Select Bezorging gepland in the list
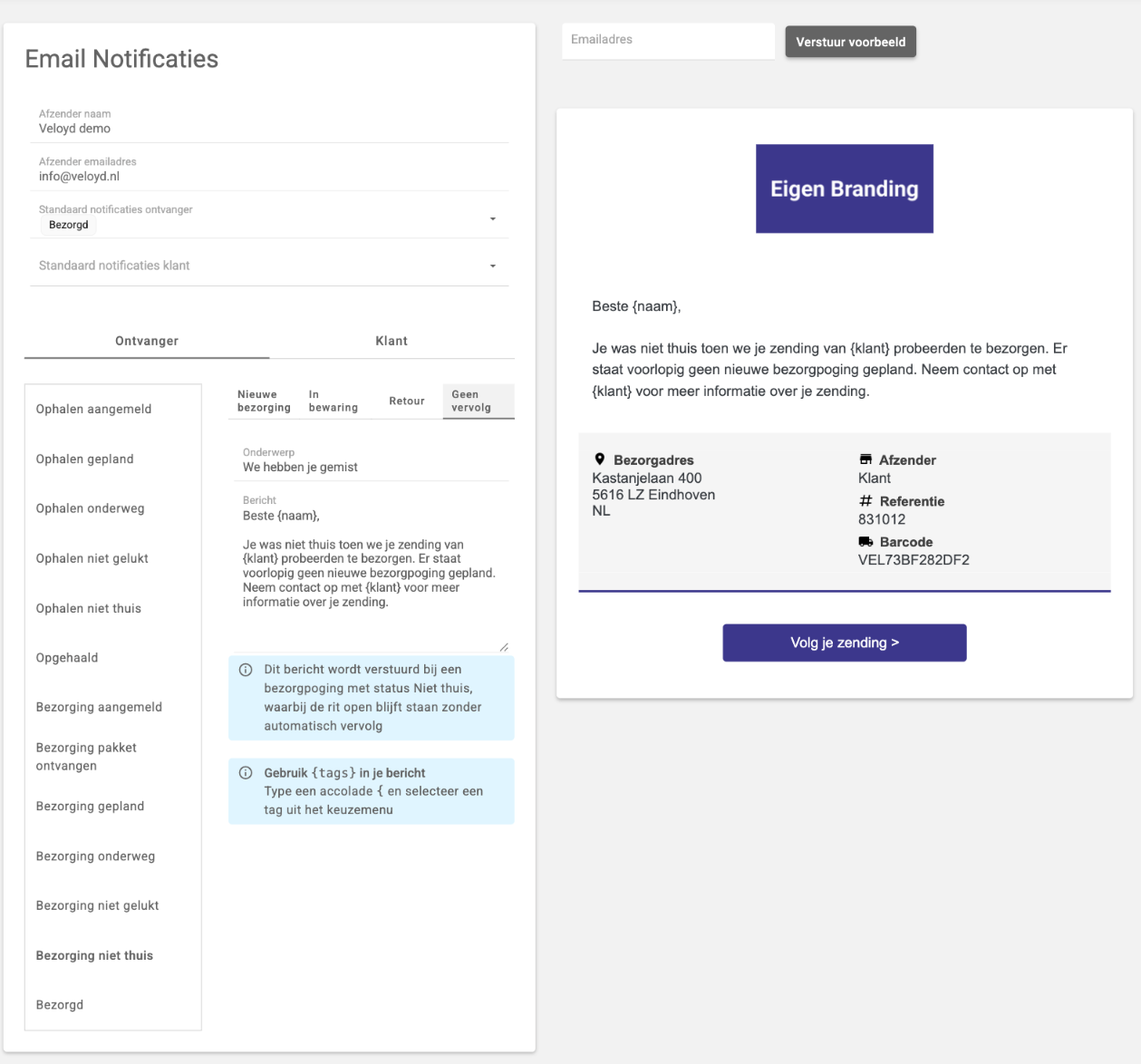 pos(113,807)
